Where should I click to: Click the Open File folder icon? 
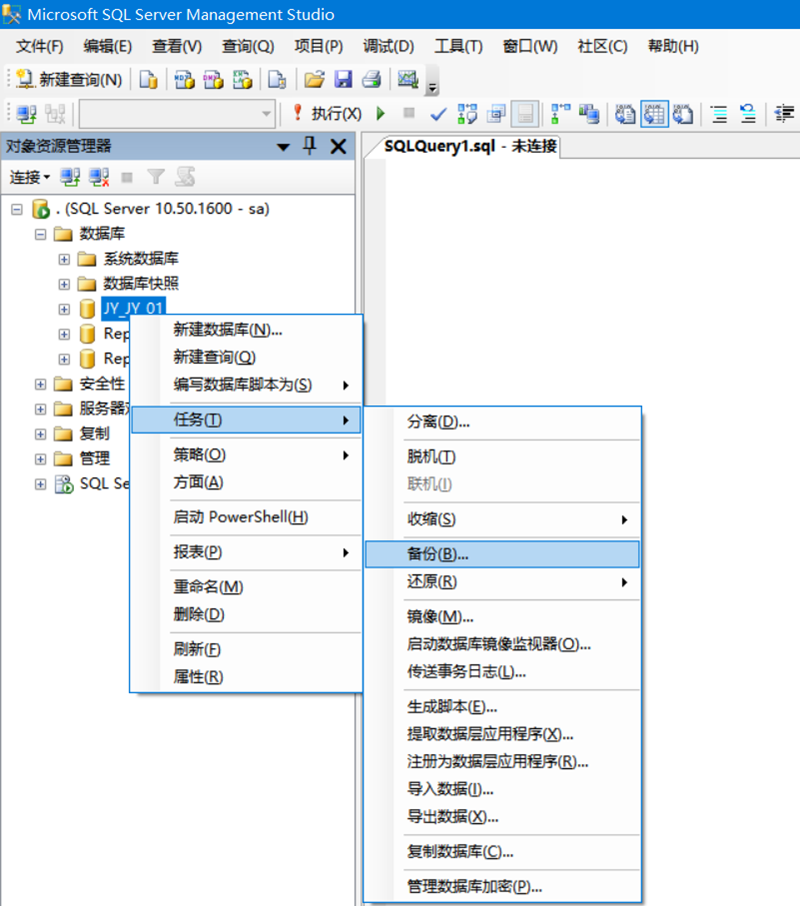[x=314, y=80]
